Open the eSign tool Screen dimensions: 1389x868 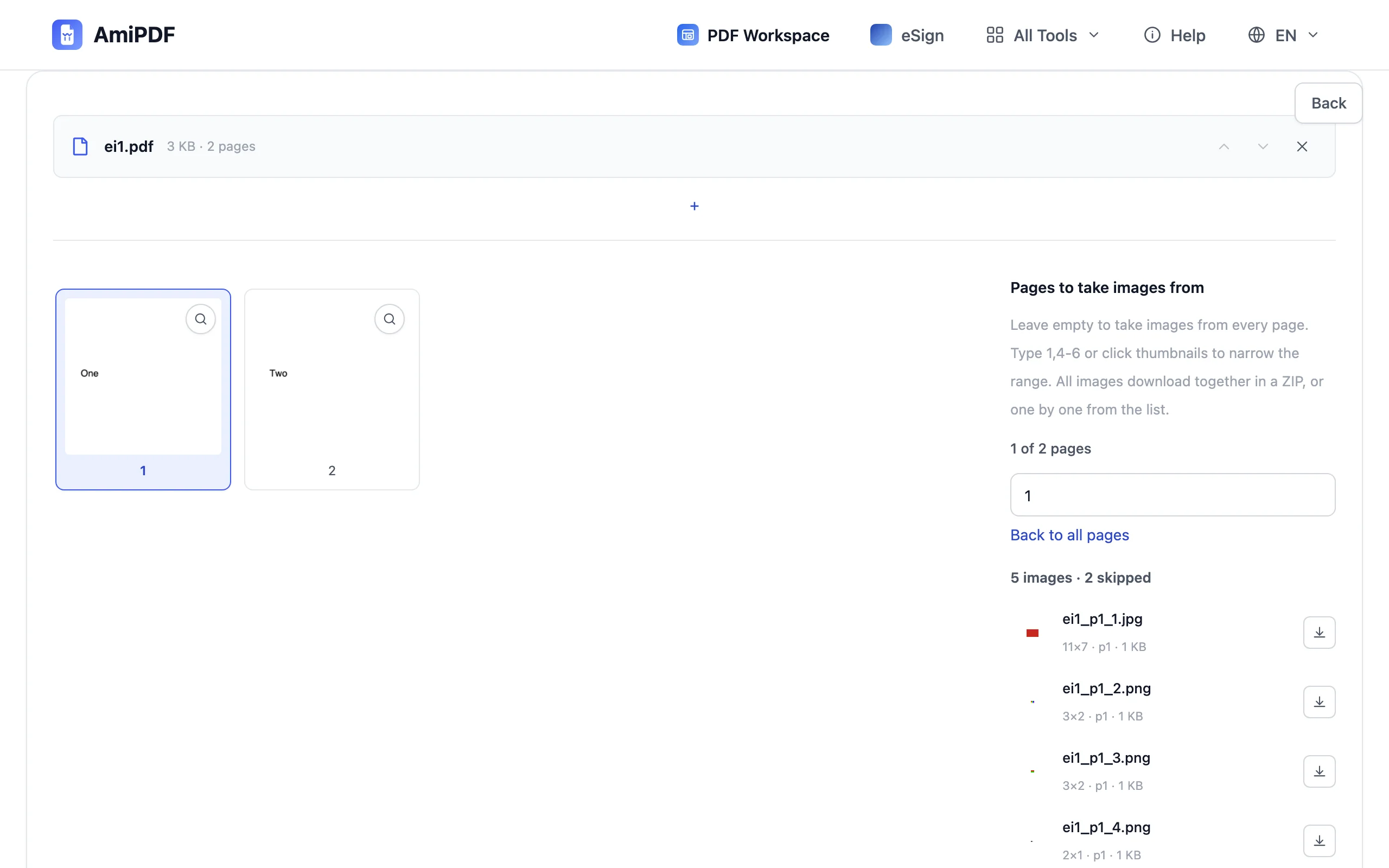(907, 35)
